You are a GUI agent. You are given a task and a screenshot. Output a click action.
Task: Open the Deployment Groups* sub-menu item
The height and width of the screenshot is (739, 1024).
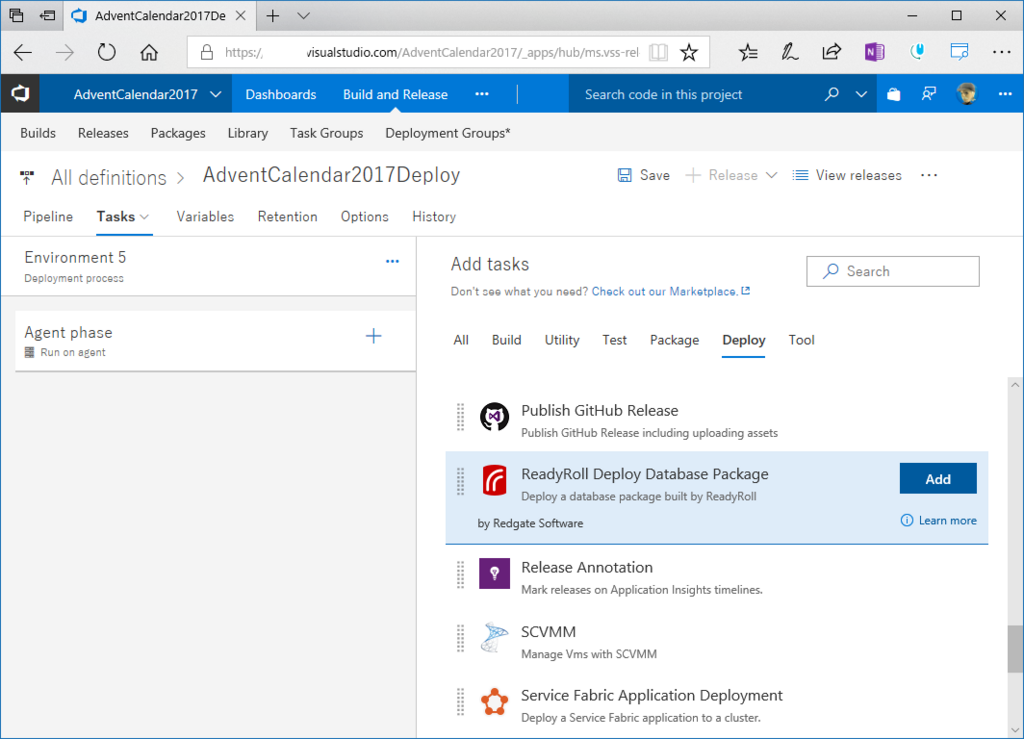[x=448, y=133]
